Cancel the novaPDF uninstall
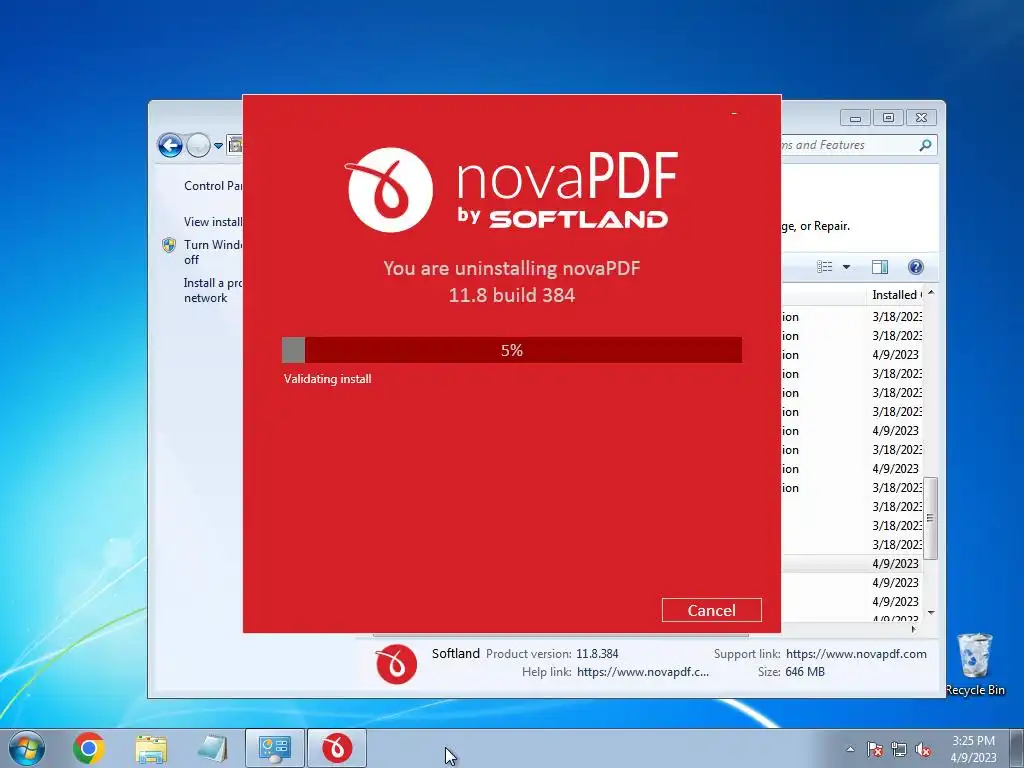The width and height of the screenshot is (1024, 768). pyautogui.click(x=711, y=610)
